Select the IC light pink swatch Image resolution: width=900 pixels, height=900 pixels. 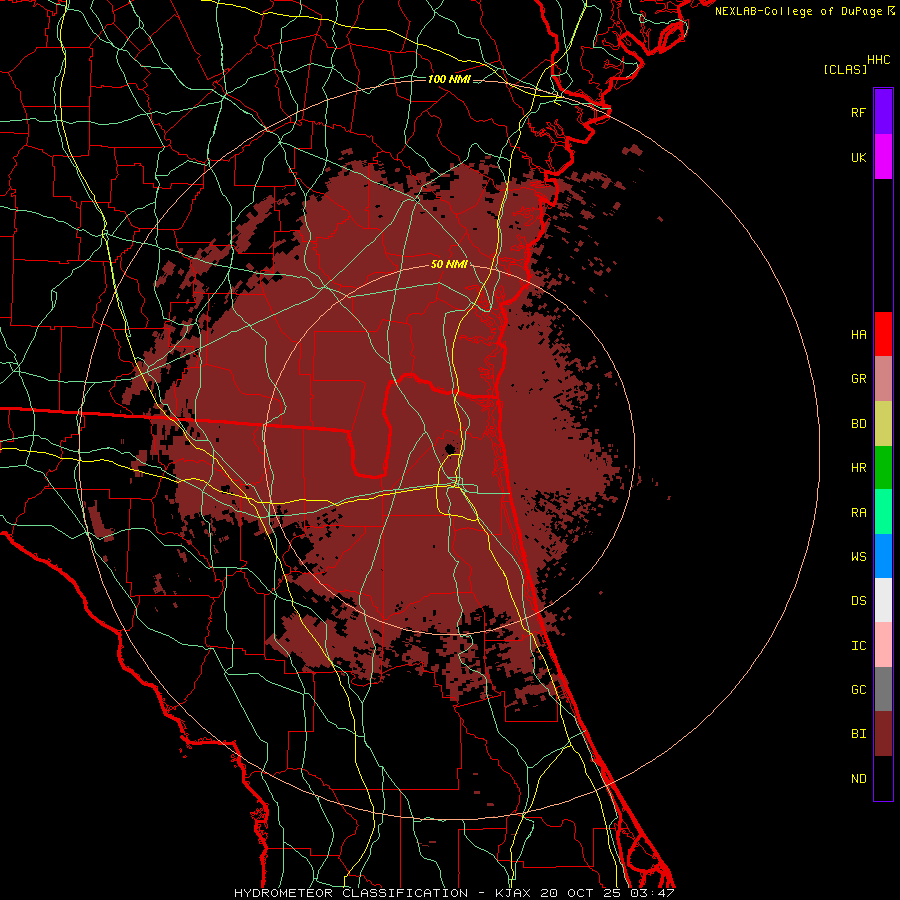point(883,645)
